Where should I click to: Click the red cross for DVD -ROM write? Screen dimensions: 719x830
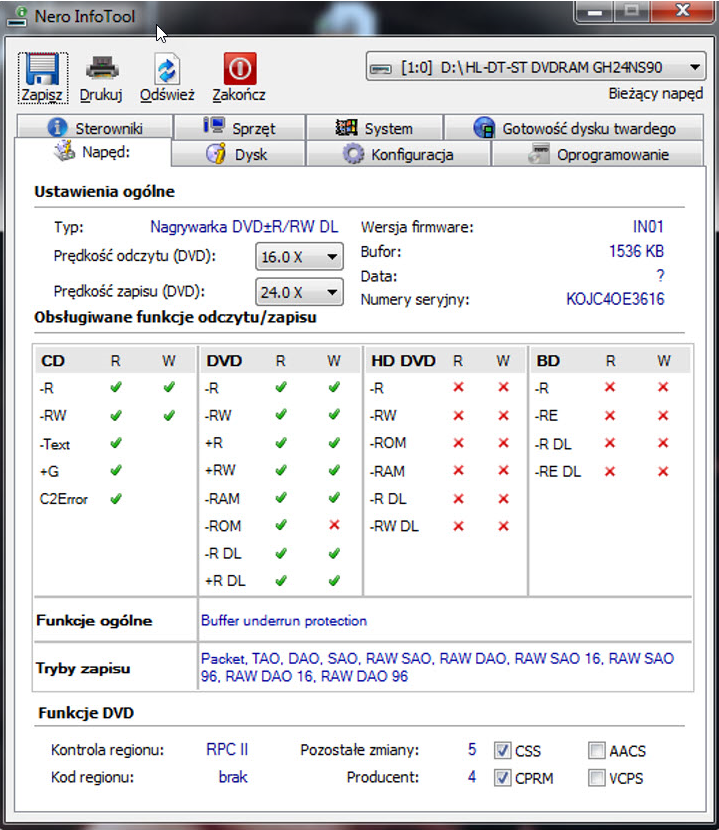pos(334,525)
